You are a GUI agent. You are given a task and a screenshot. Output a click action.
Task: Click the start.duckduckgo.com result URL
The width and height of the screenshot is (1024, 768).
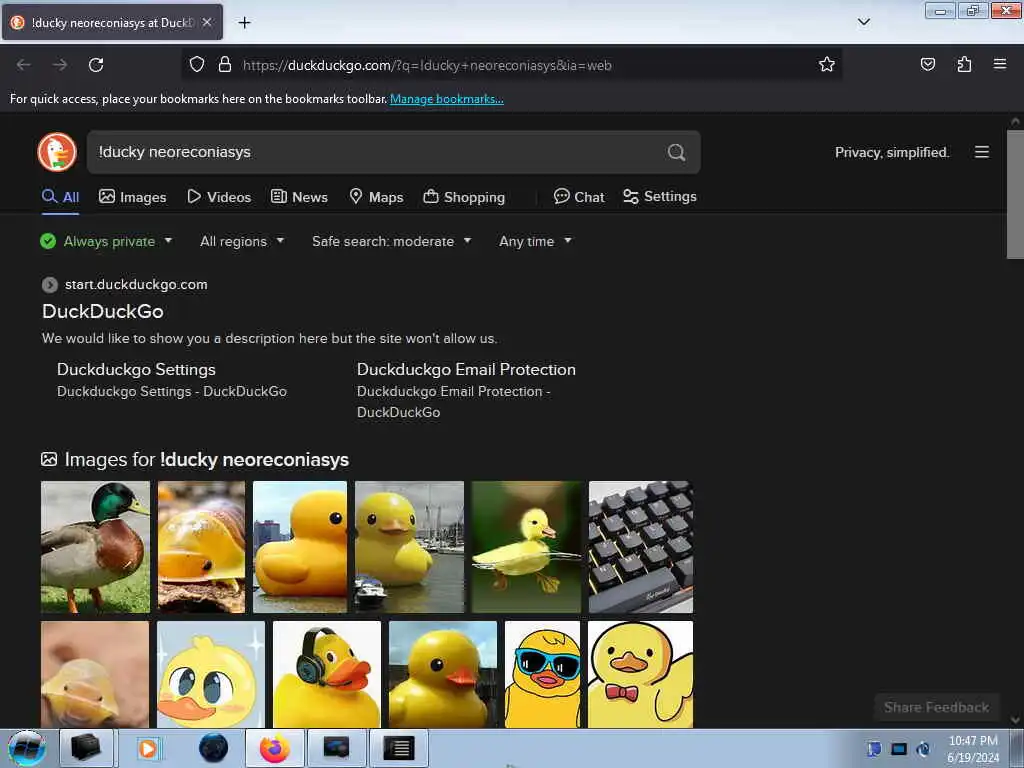click(136, 285)
